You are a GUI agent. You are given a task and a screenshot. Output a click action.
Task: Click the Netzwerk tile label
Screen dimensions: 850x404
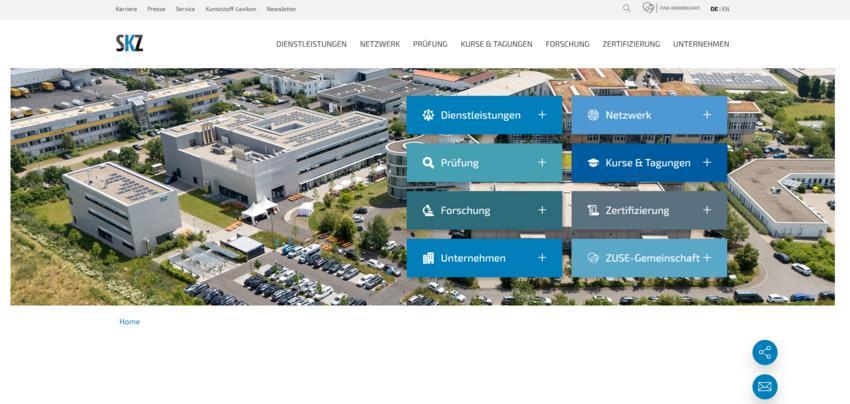pyautogui.click(x=628, y=115)
